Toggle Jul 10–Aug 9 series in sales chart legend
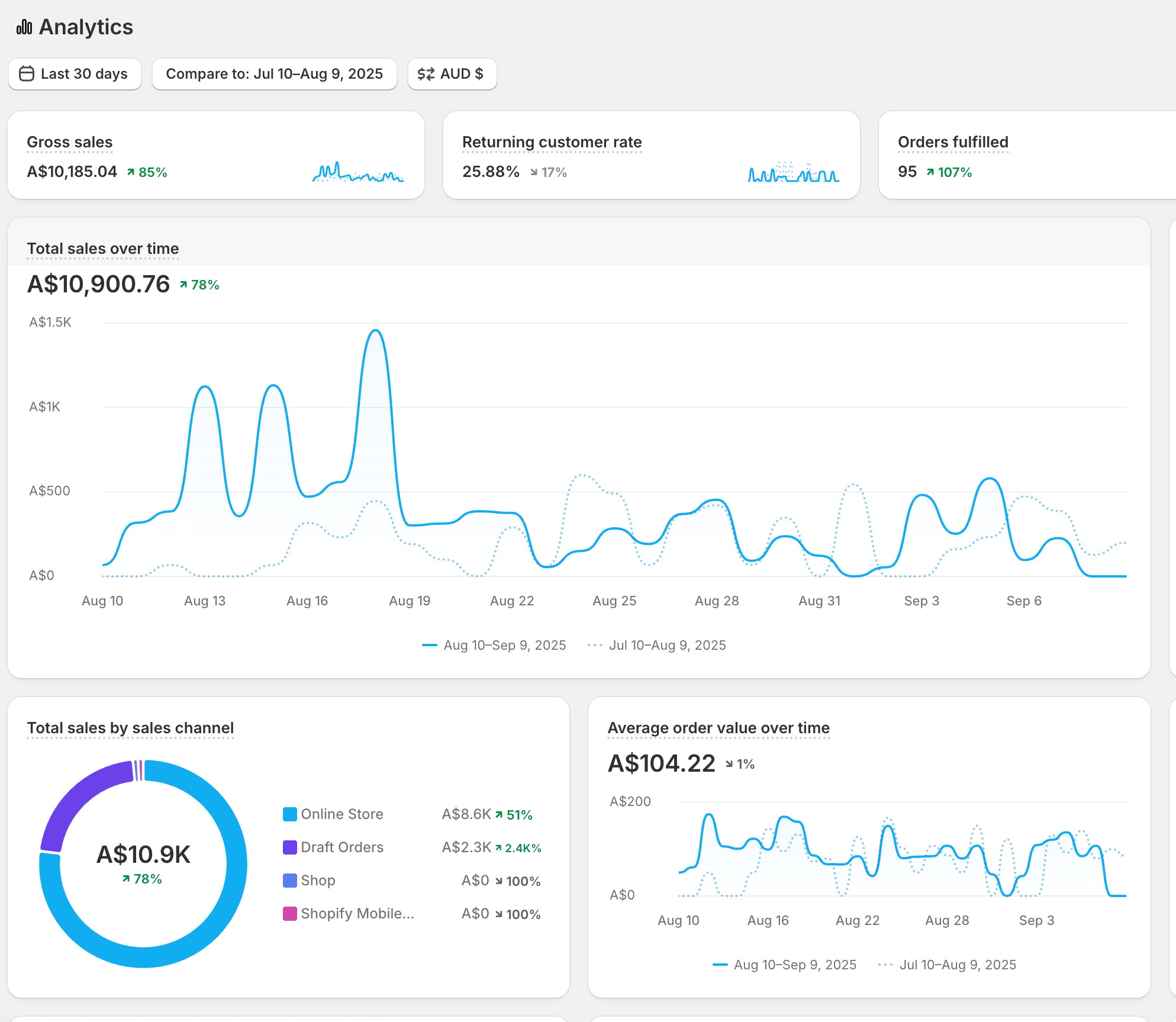The image size is (1176, 1022). (x=657, y=645)
